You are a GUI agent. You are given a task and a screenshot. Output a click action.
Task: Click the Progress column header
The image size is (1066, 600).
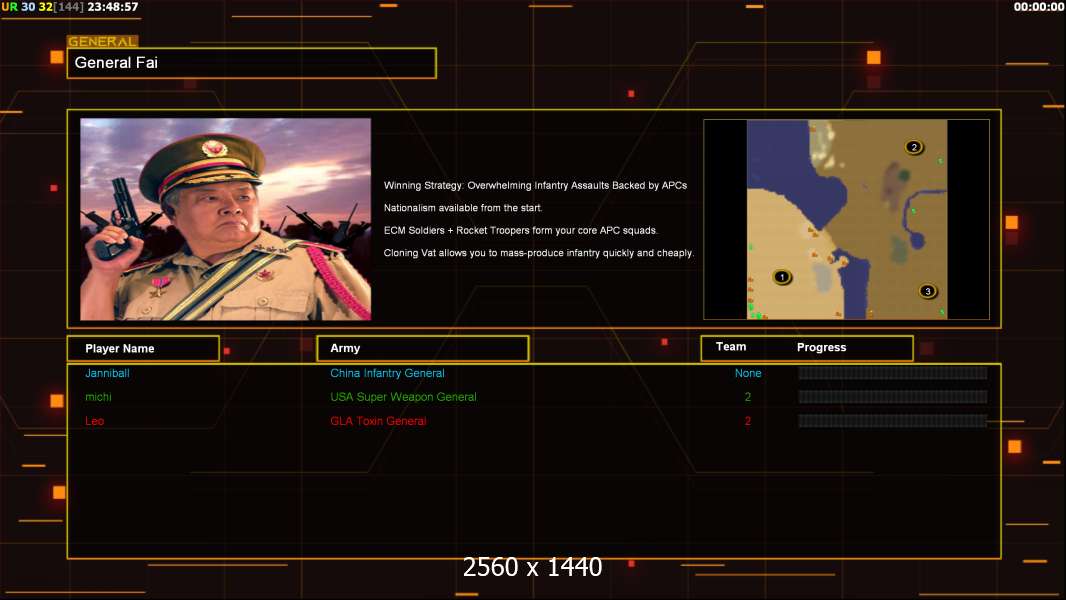821,347
